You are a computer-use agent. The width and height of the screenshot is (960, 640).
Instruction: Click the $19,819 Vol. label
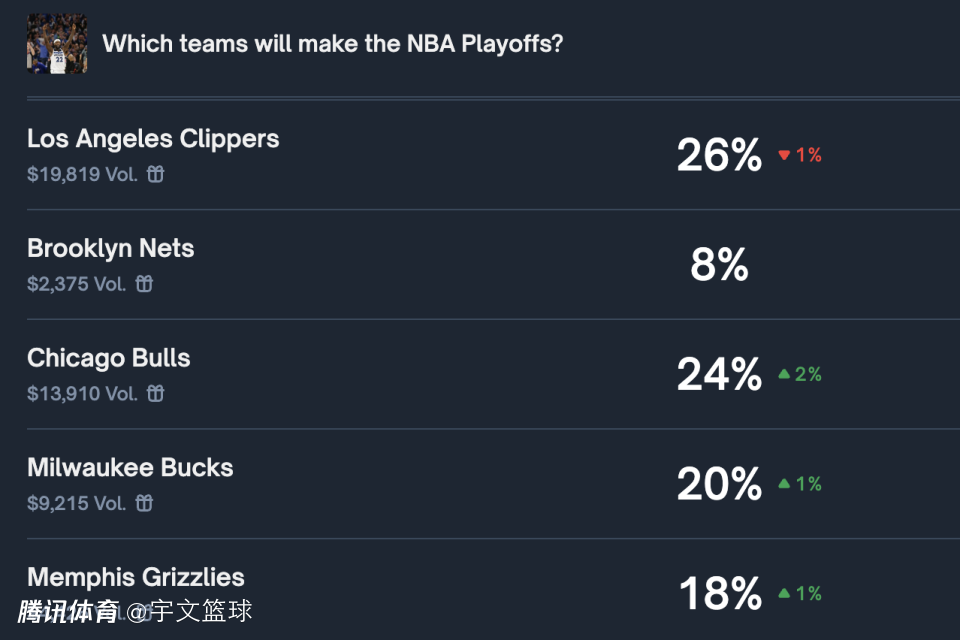(82, 174)
